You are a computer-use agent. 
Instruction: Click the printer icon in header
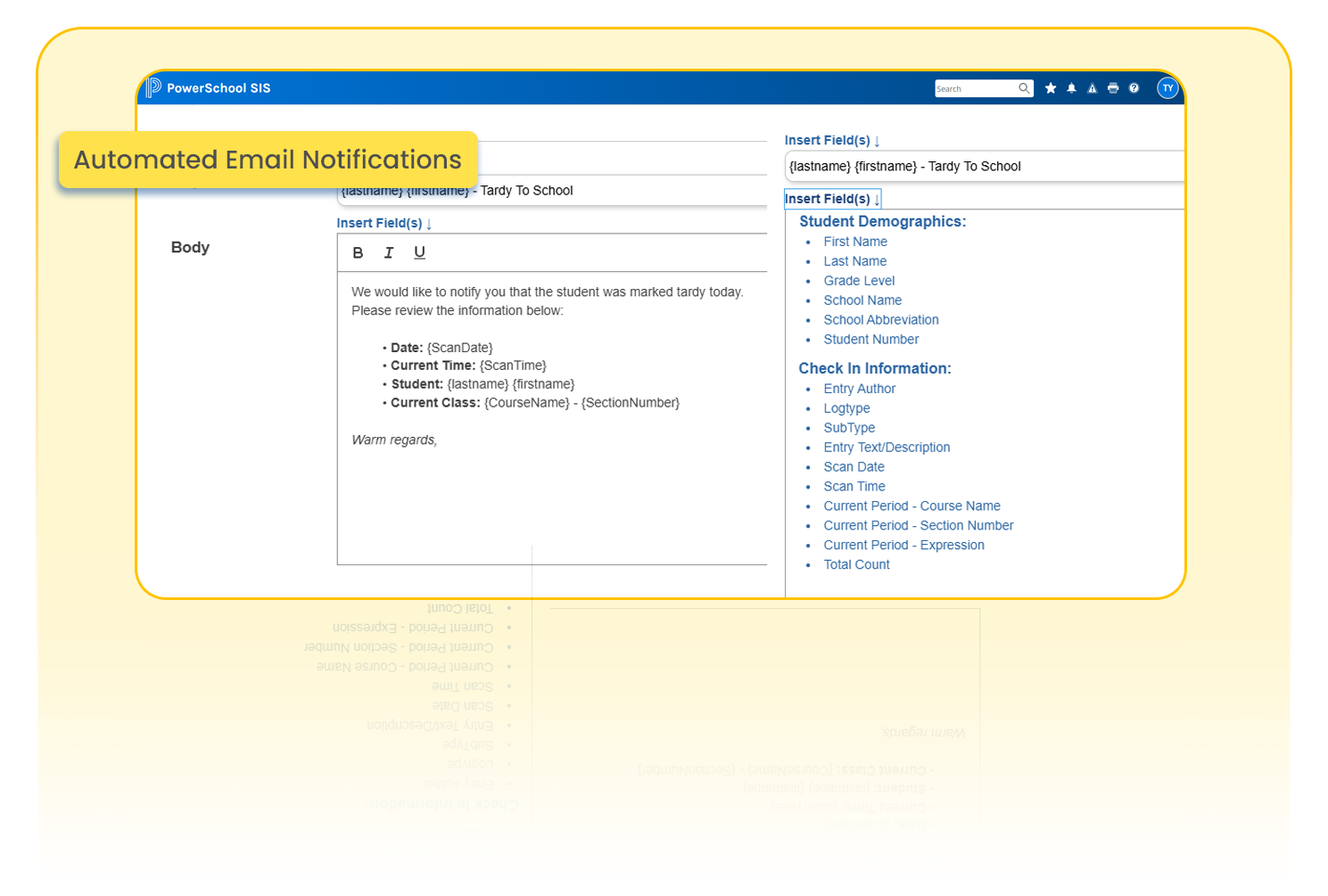click(1113, 88)
